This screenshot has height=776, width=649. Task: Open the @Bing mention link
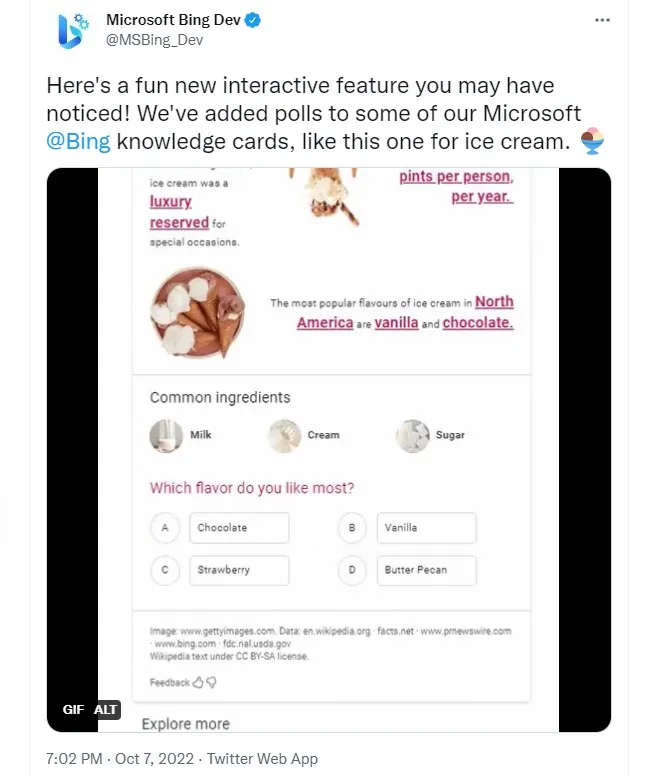[78, 142]
